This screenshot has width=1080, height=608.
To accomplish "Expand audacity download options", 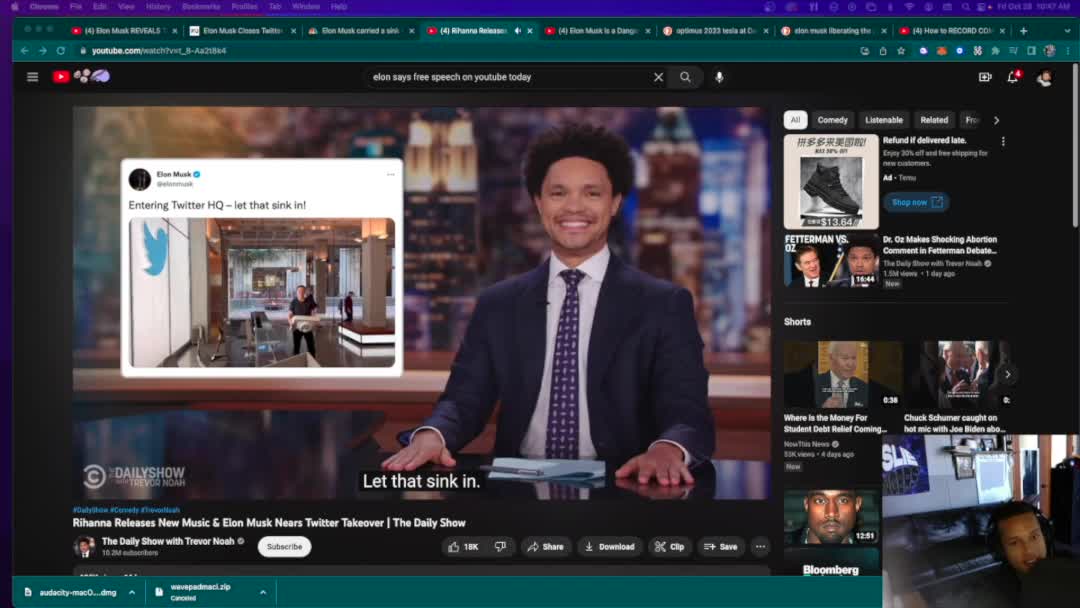I will [x=132, y=592].
